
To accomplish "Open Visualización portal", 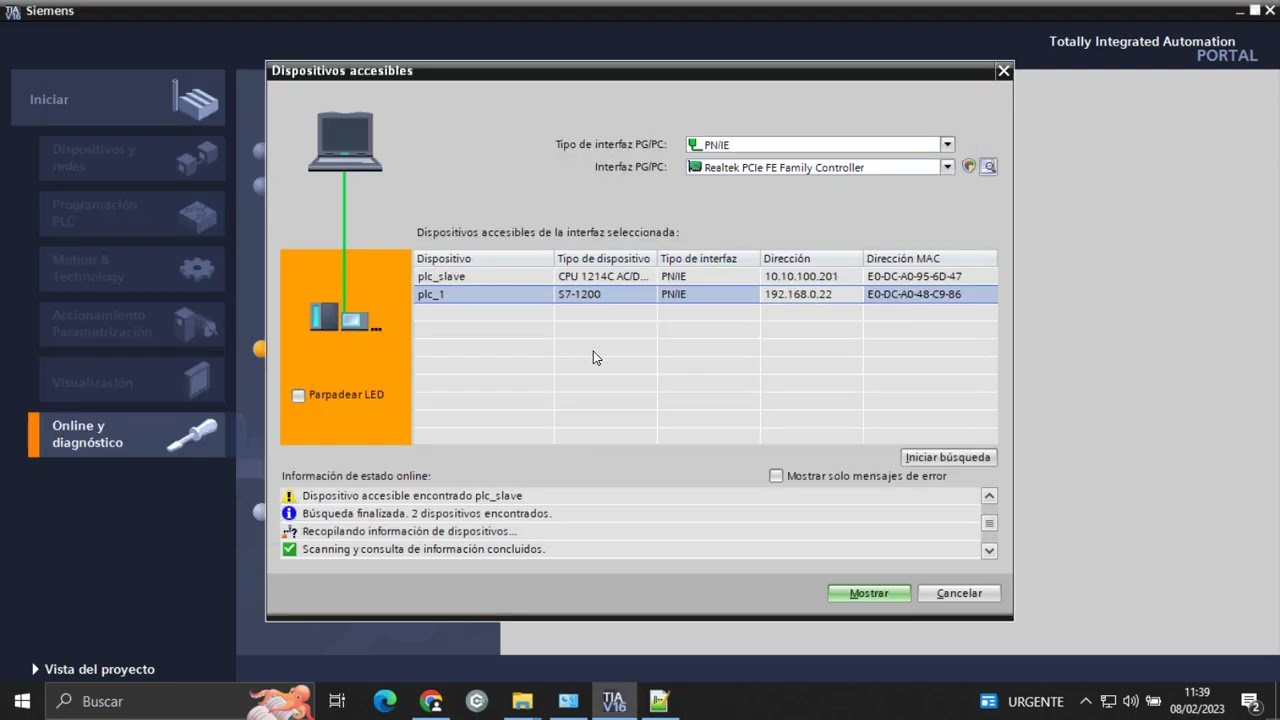I will tap(132, 380).
